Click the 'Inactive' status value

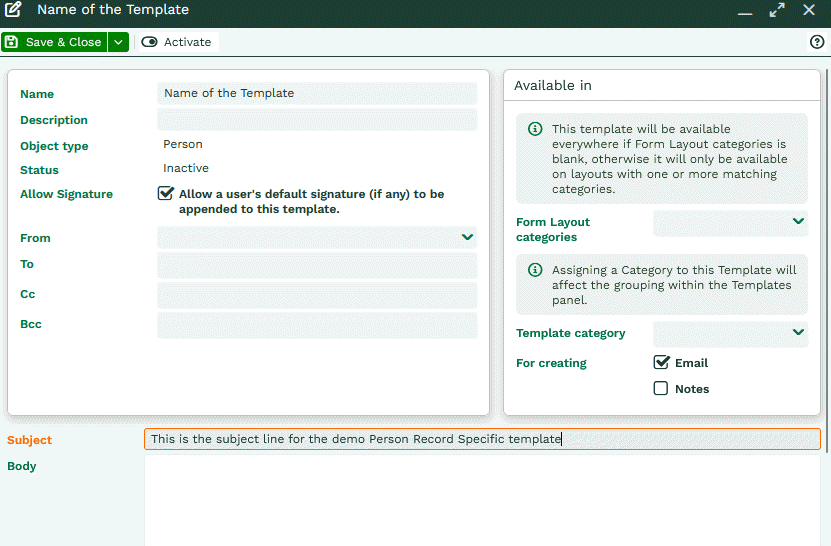tap(186, 168)
